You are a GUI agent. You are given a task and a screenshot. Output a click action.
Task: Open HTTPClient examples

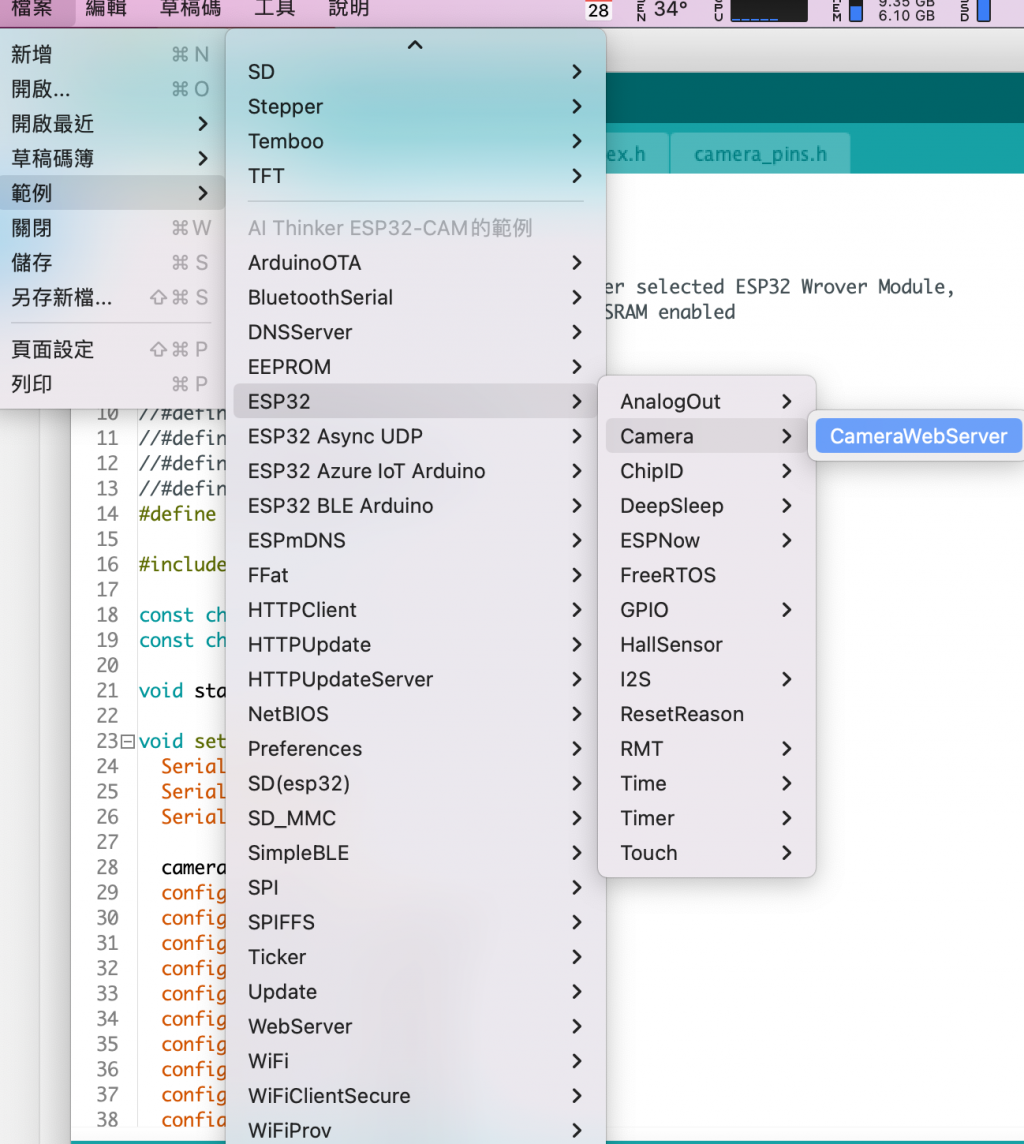tap(416, 610)
